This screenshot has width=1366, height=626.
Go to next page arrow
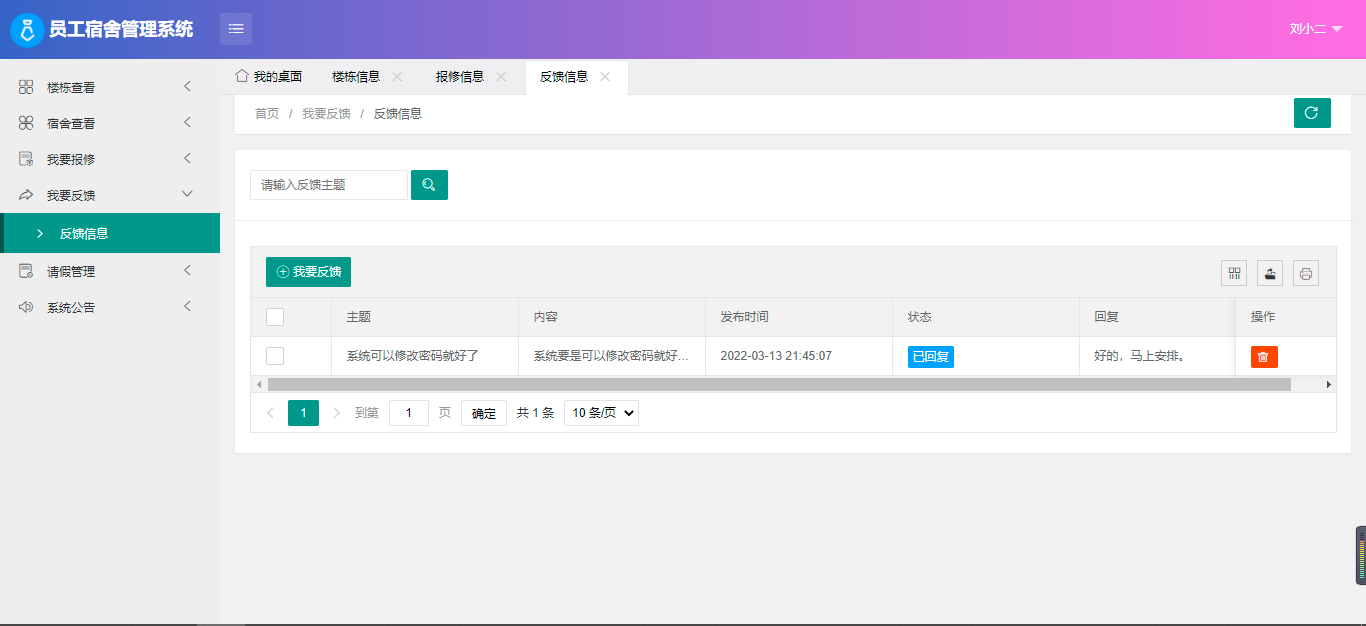336,413
